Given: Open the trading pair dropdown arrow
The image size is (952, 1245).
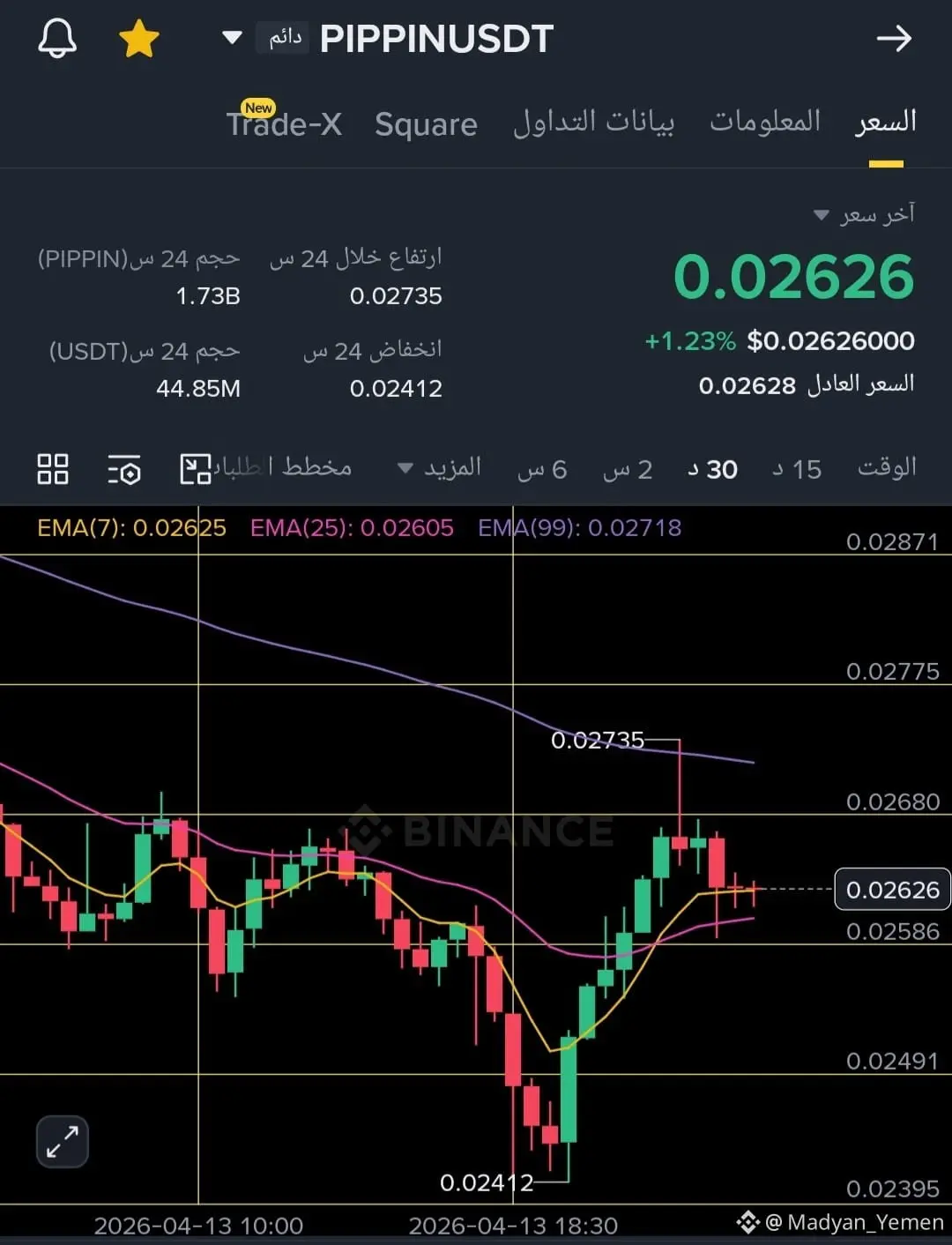Looking at the screenshot, I should click(x=232, y=38).
